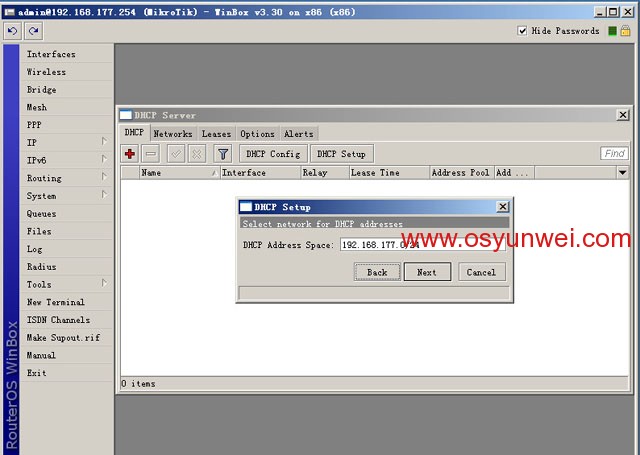This screenshot has height=455, width=640.
Task: Expand the IP submenu arrow
Action: tap(104, 142)
